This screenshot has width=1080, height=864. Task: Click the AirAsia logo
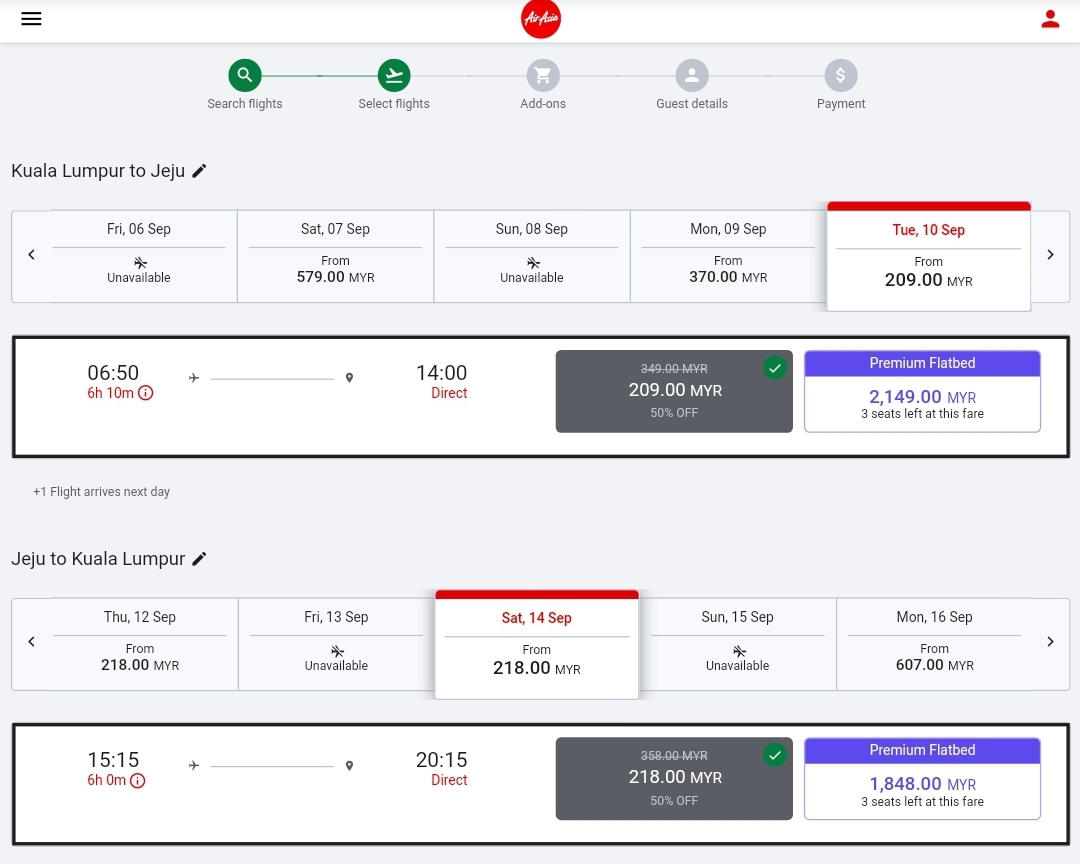pyautogui.click(x=541, y=19)
